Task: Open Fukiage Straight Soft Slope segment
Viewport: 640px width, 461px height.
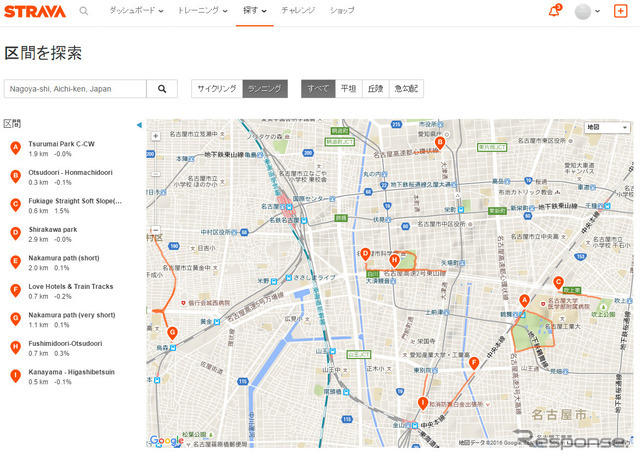Action: [x=75, y=201]
